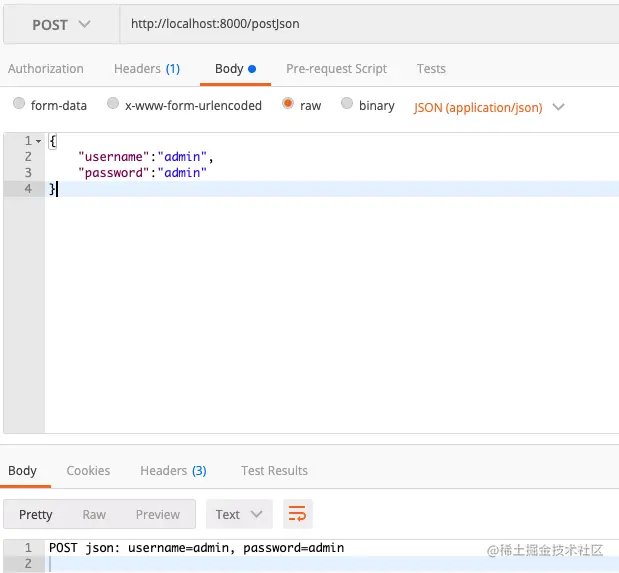This screenshot has height=573, width=619.
Task: Place cursor after the closing brace line 4
Action: pos(57,189)
